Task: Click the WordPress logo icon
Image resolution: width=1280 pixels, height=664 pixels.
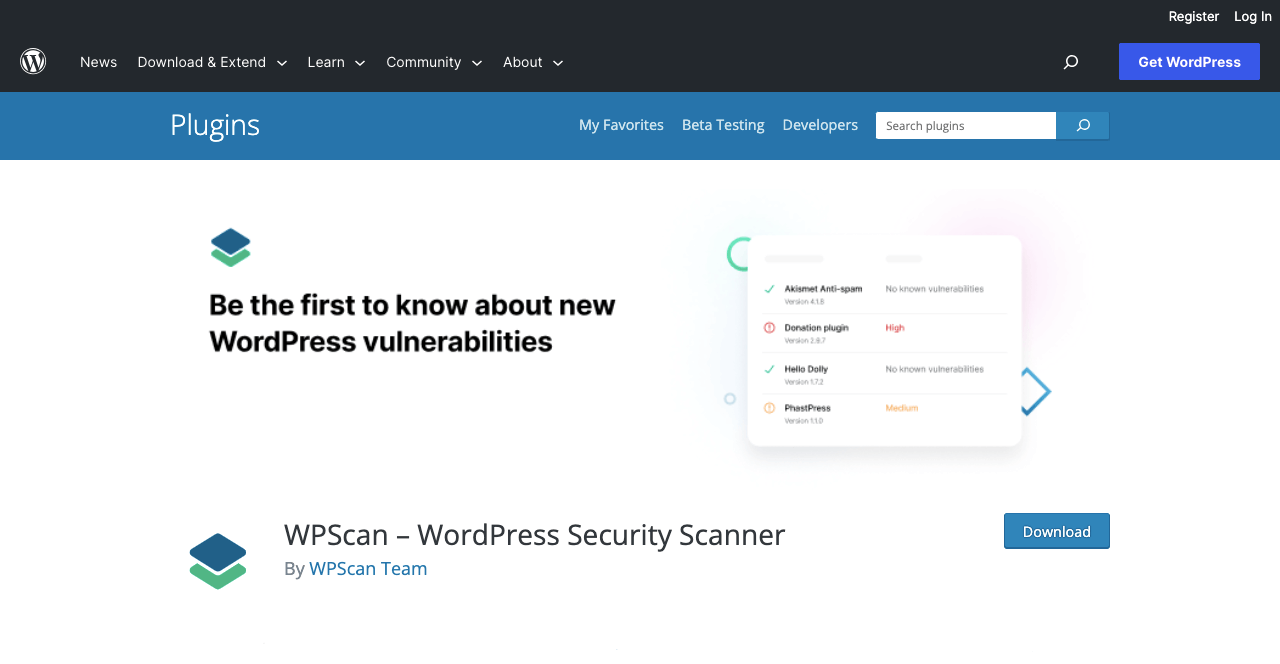Action: (33, 62)
